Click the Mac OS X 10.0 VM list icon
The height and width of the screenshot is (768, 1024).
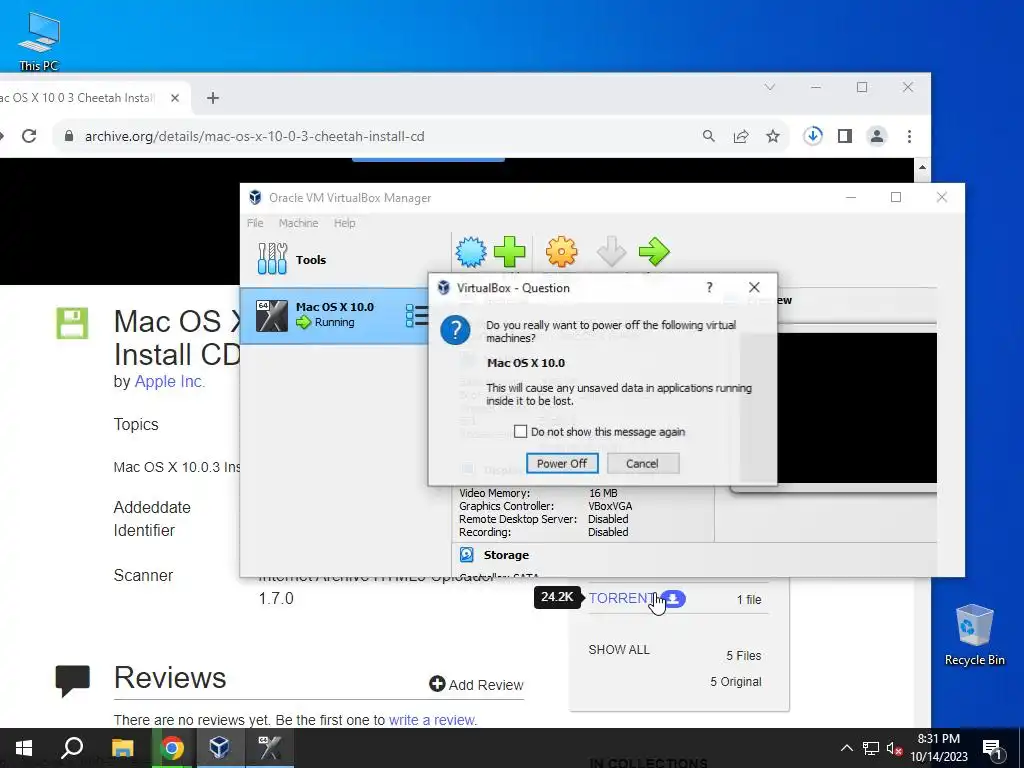[x=272, y=316]
